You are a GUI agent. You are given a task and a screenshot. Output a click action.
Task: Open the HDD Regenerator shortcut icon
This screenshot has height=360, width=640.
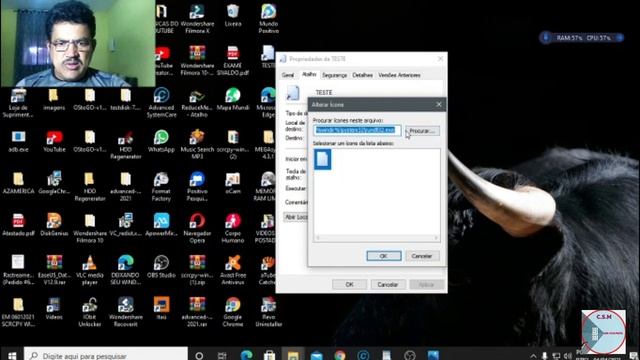point(126,144)
